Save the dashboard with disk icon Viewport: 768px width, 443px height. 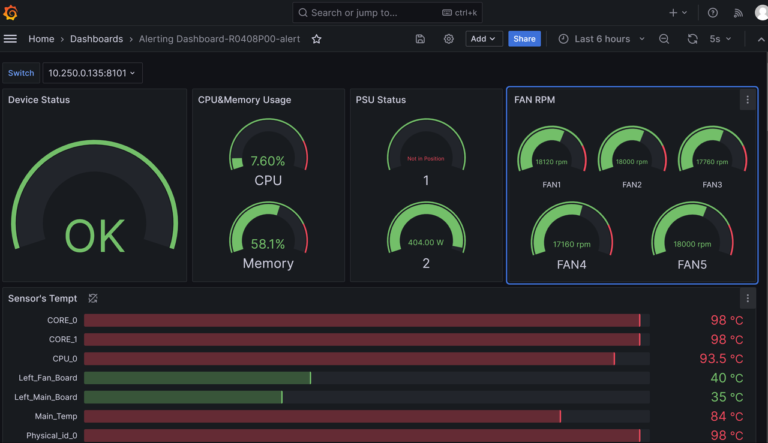[420, 39]
